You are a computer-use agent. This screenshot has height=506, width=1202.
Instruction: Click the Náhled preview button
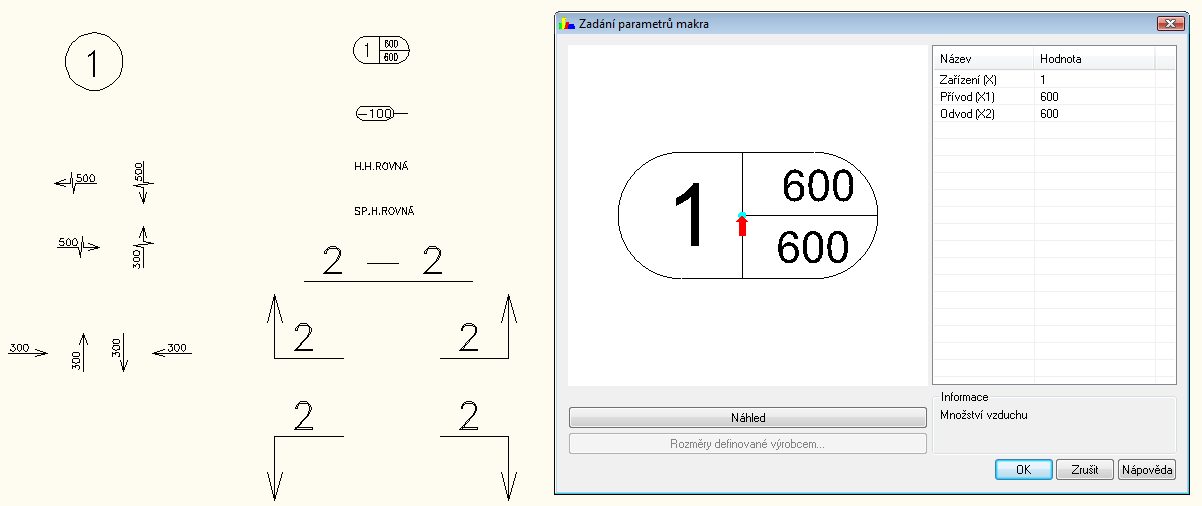click(748, 418)
